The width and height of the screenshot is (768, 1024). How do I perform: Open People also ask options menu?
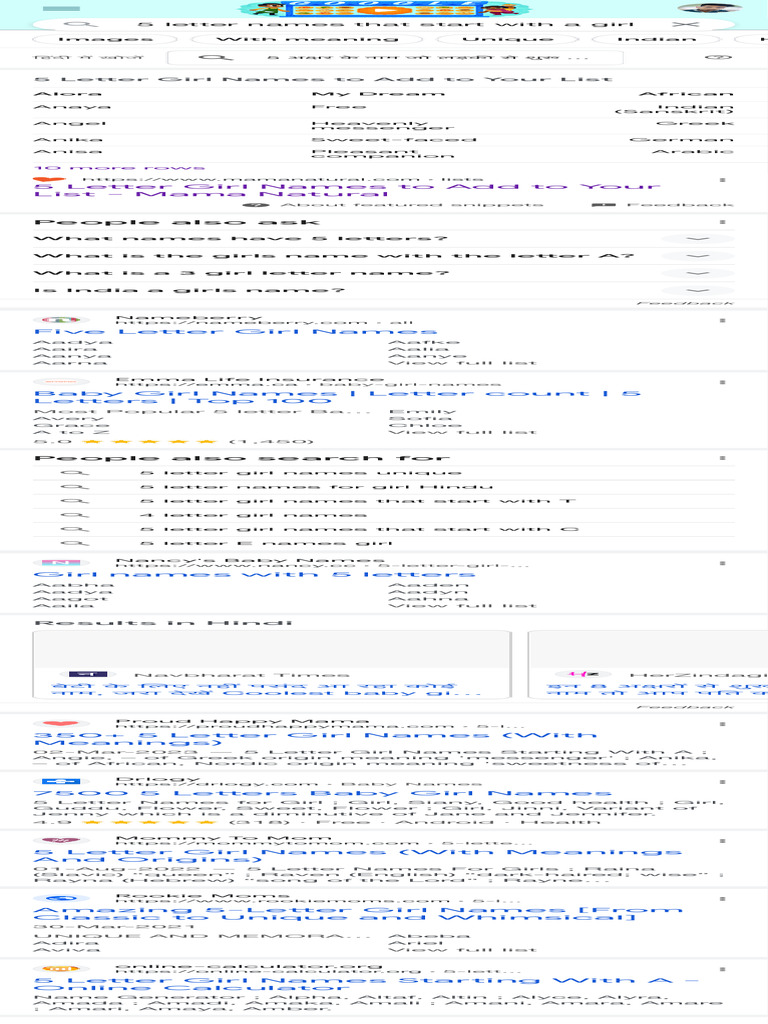(722, 222)
